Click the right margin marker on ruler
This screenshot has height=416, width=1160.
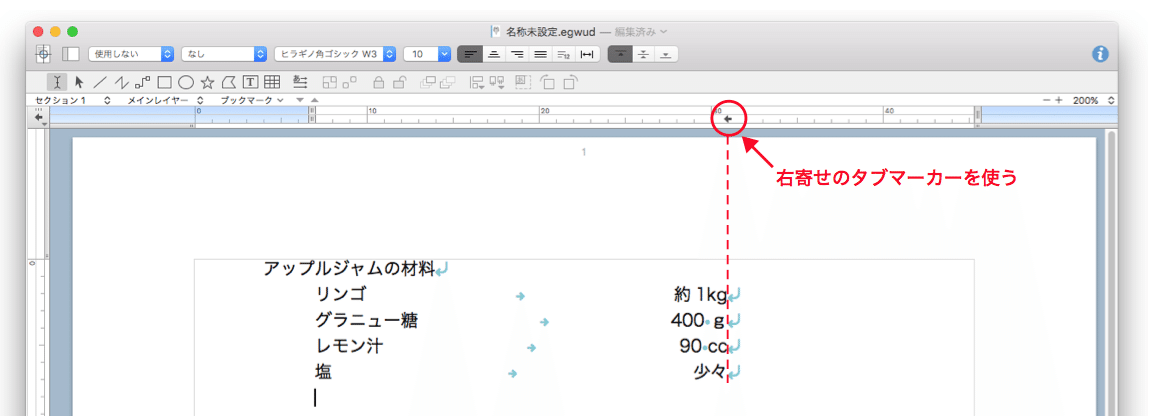tap(977, 115)
